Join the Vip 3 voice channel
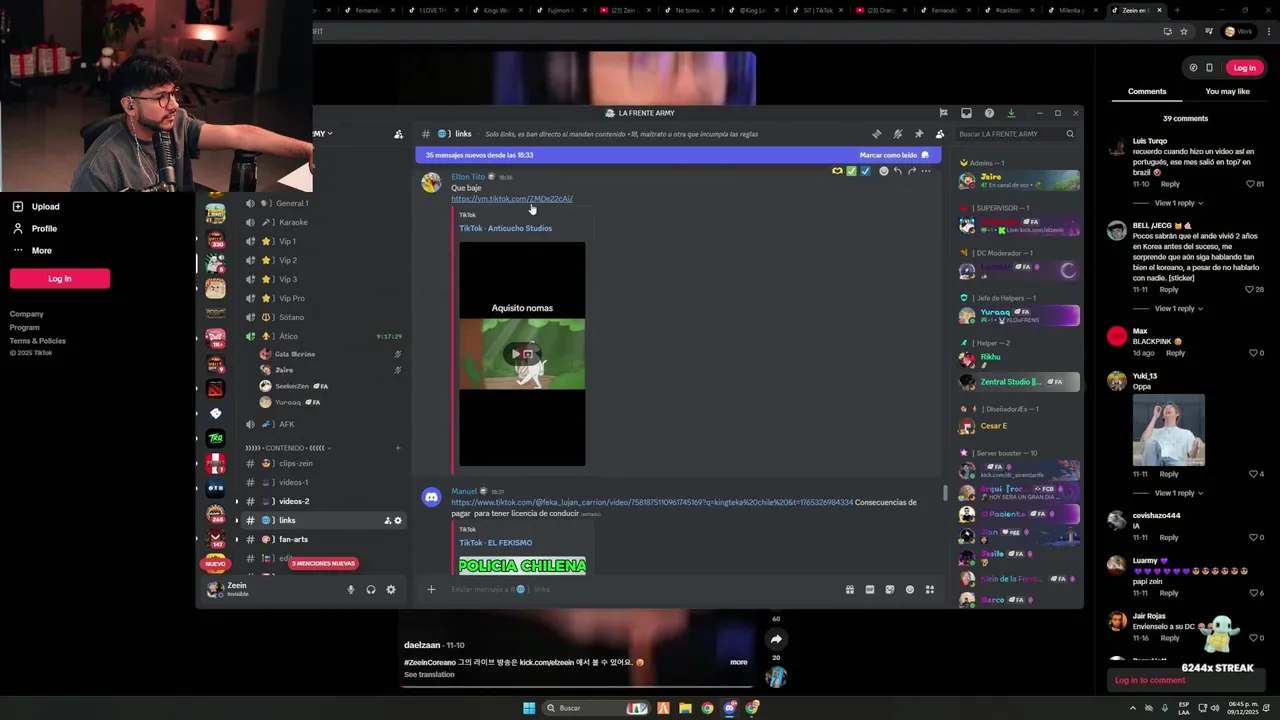1280x720 pixels. coord(326,279)
